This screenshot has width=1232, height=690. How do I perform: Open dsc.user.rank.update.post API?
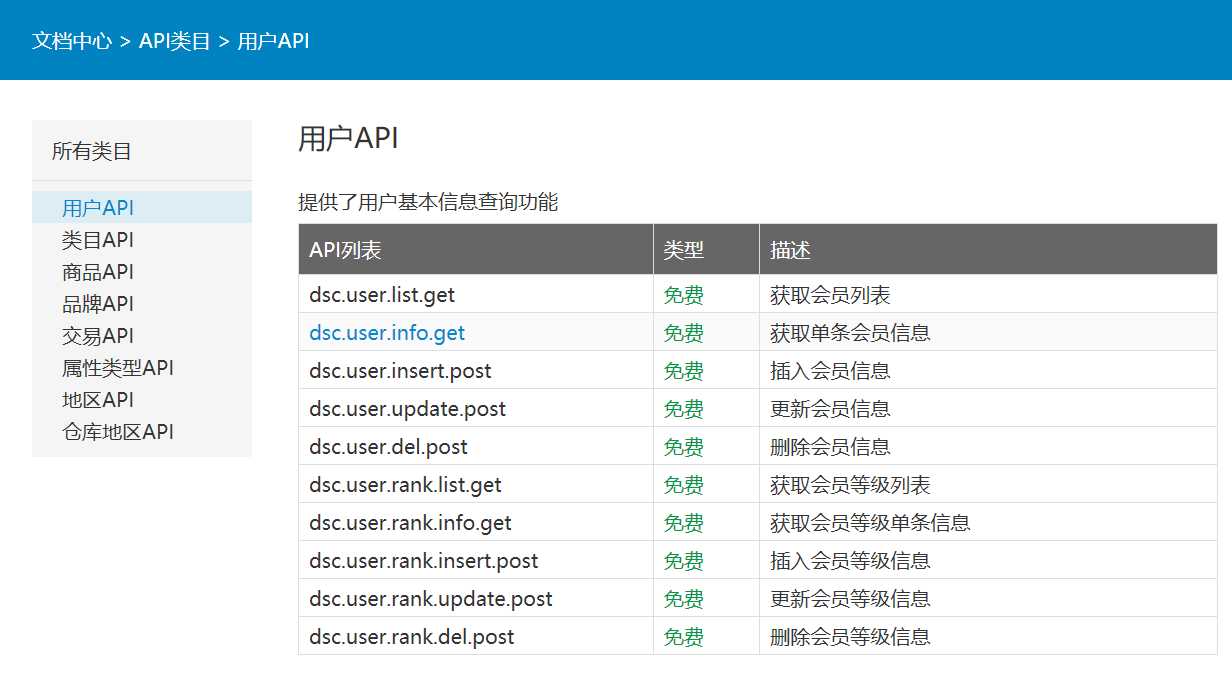pos(431,599)
